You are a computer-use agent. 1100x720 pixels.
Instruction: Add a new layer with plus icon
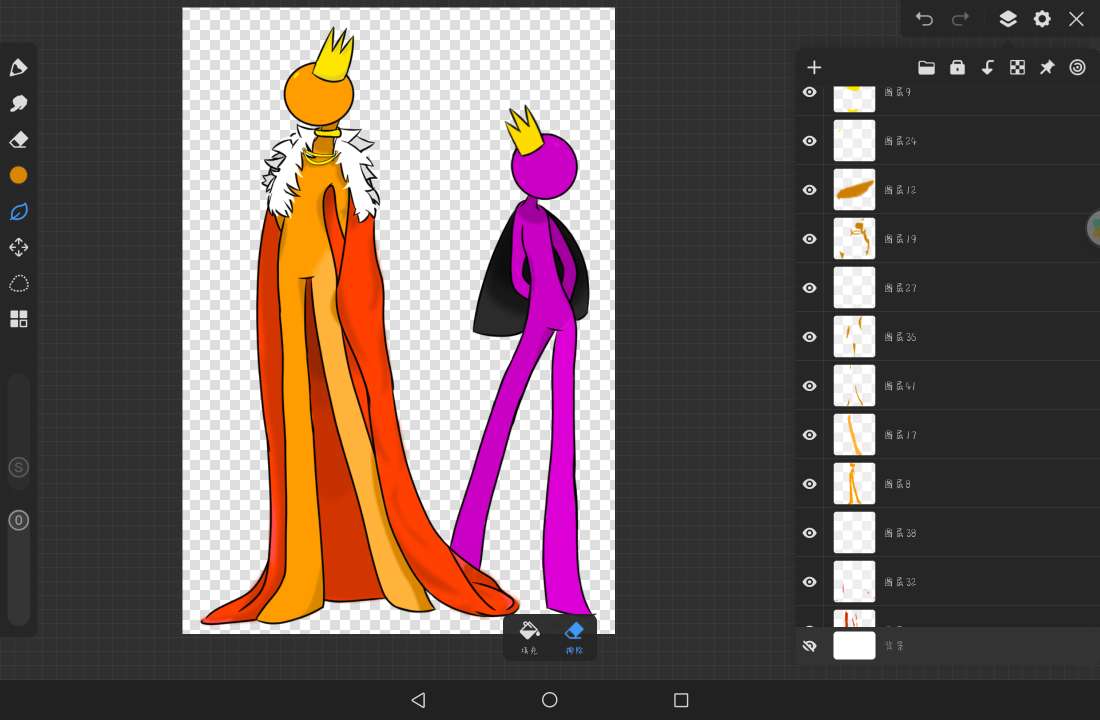(x=814, y=68)
